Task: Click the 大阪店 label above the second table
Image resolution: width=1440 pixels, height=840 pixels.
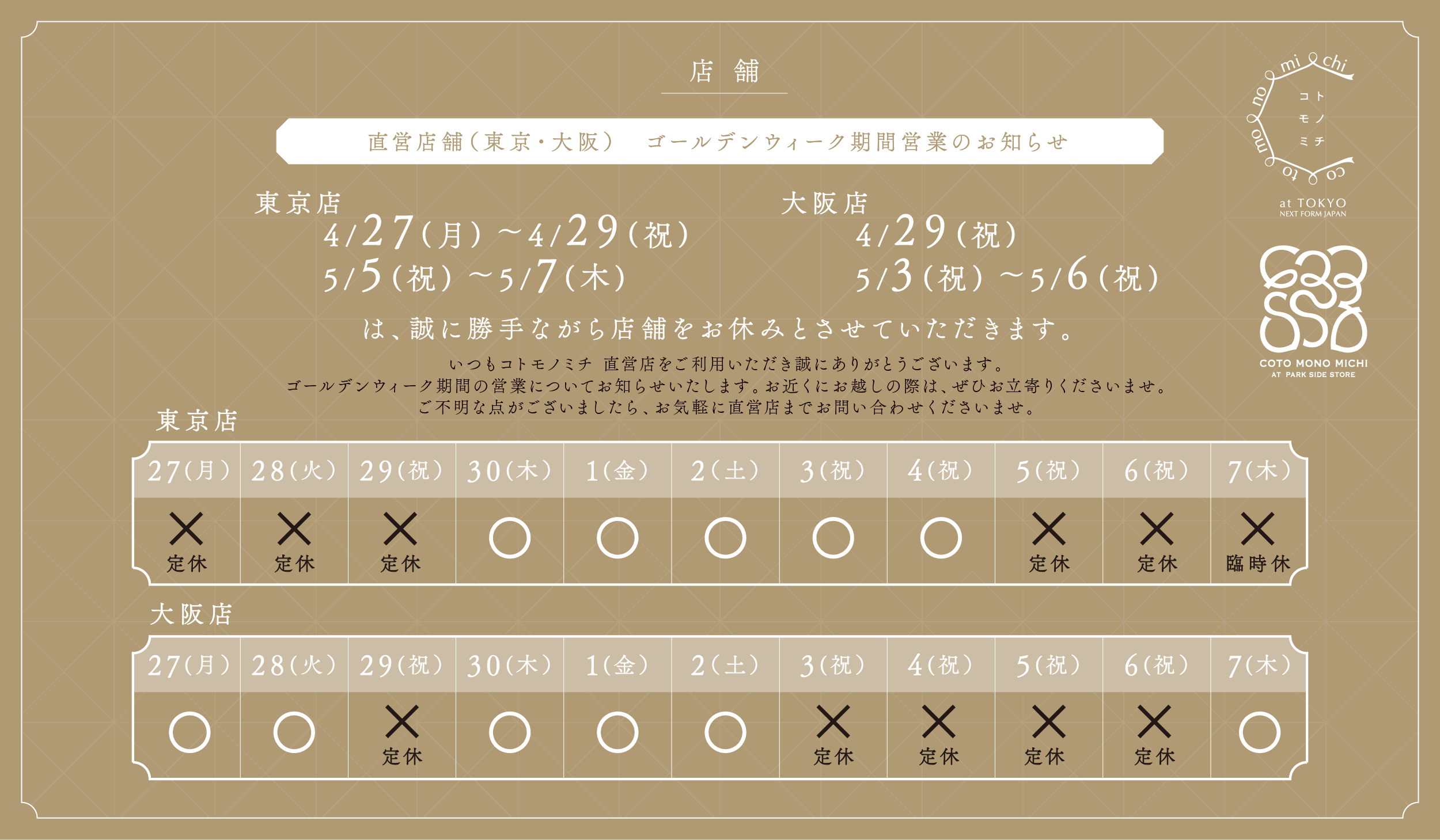Action: click(x=191, y=614)
